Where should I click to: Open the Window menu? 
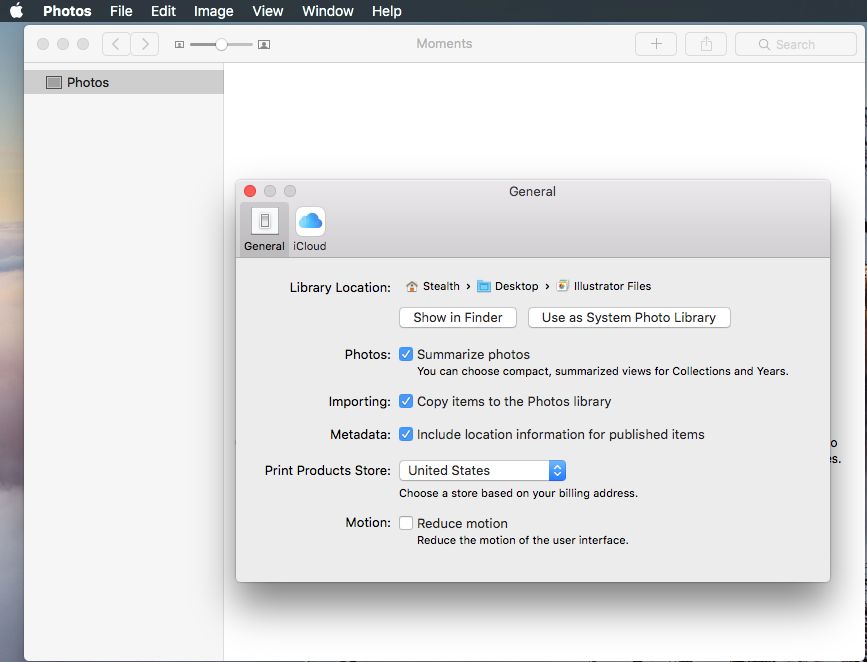327,11
